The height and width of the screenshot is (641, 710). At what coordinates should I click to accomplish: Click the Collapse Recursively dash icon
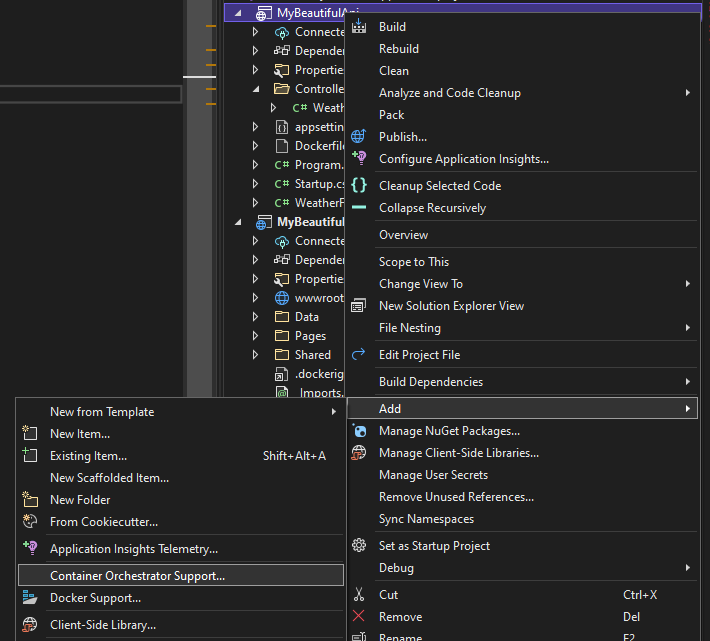(x=359, y=207)
